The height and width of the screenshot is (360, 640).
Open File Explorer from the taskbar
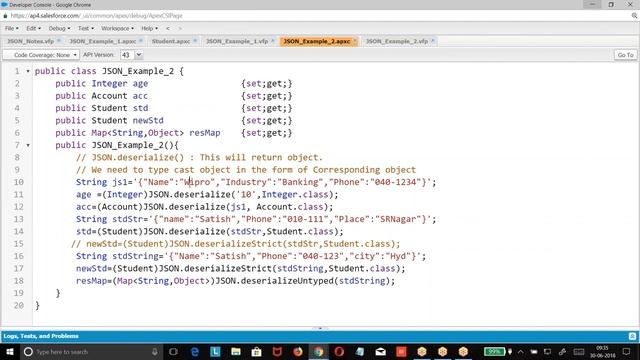[236, 351]
